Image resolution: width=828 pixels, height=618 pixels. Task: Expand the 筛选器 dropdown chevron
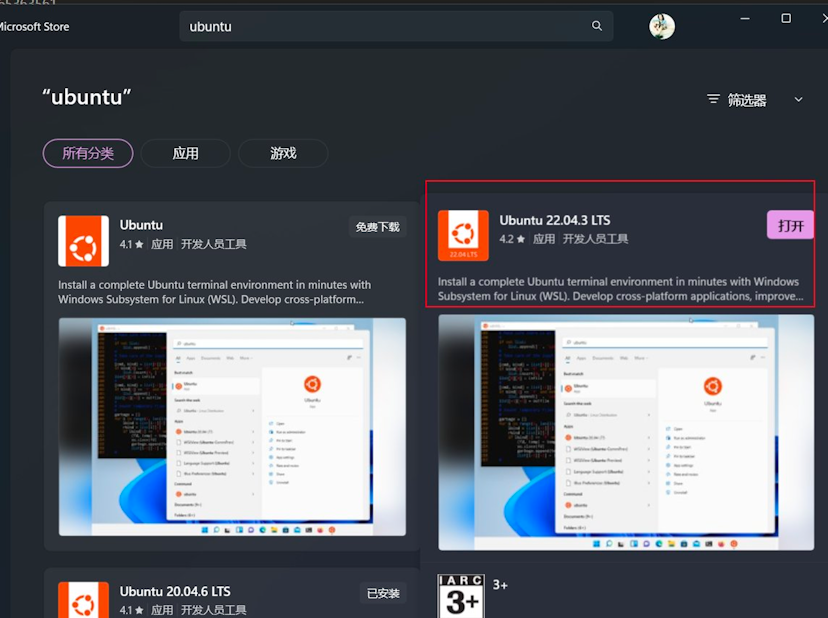(797, 99)
